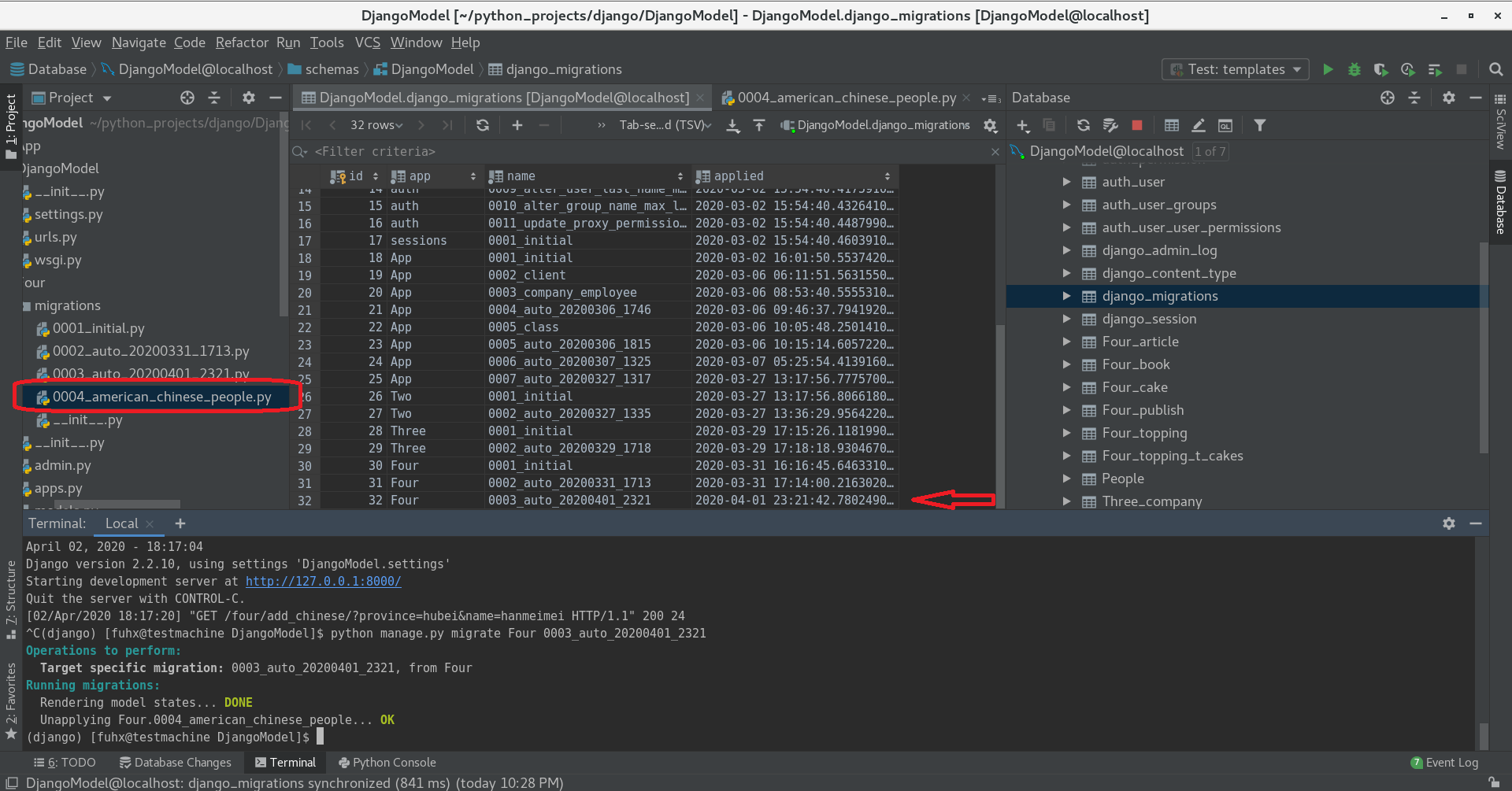Delete selected row with the minus icon
Image resolution: width=1512 pixels, height=791 pixels.
click(543, 124)
